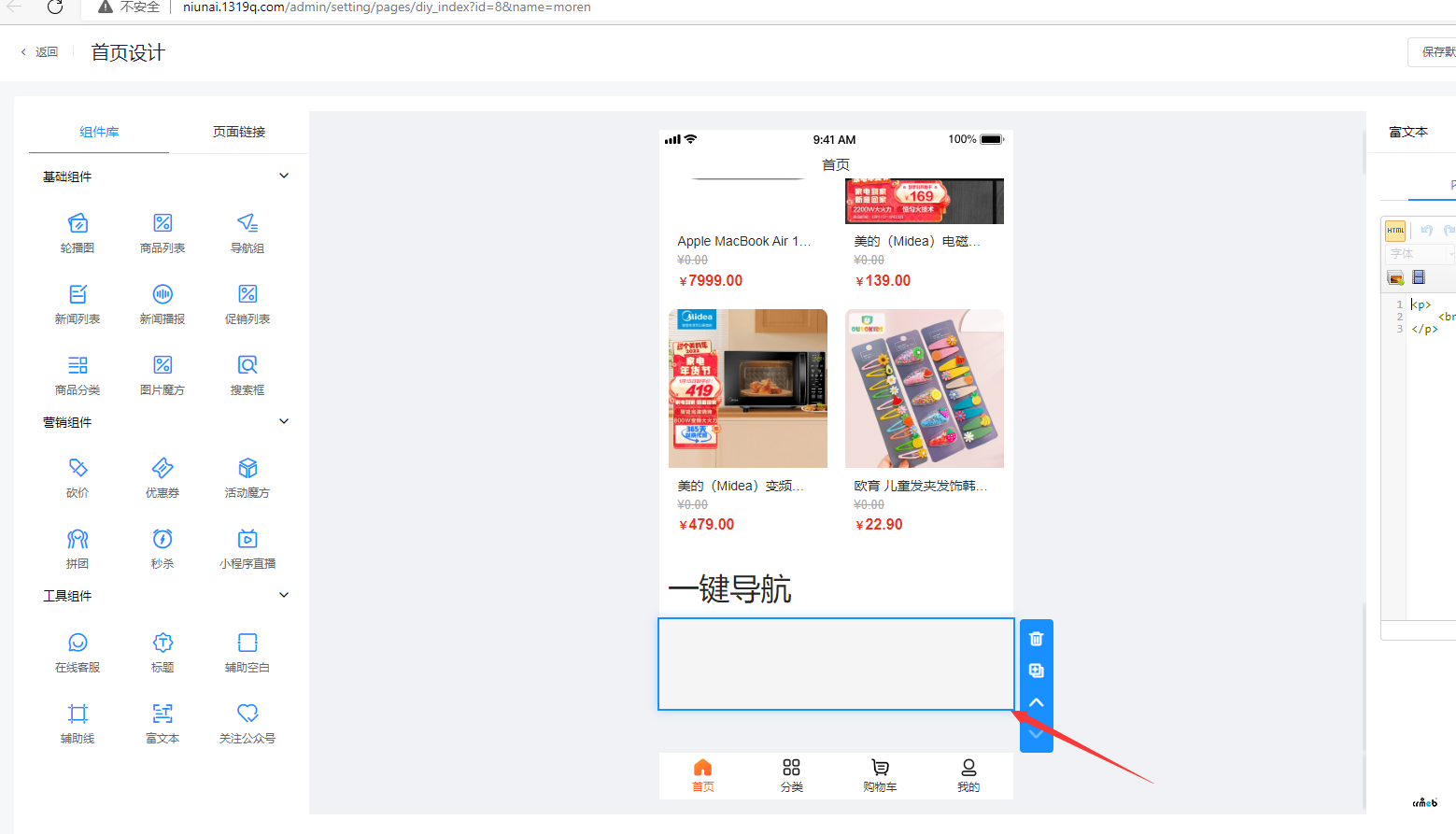This screenshot has height=834, width=1456.
Task: Choose the 在线客服 tool component
Action: click(78, 652)
